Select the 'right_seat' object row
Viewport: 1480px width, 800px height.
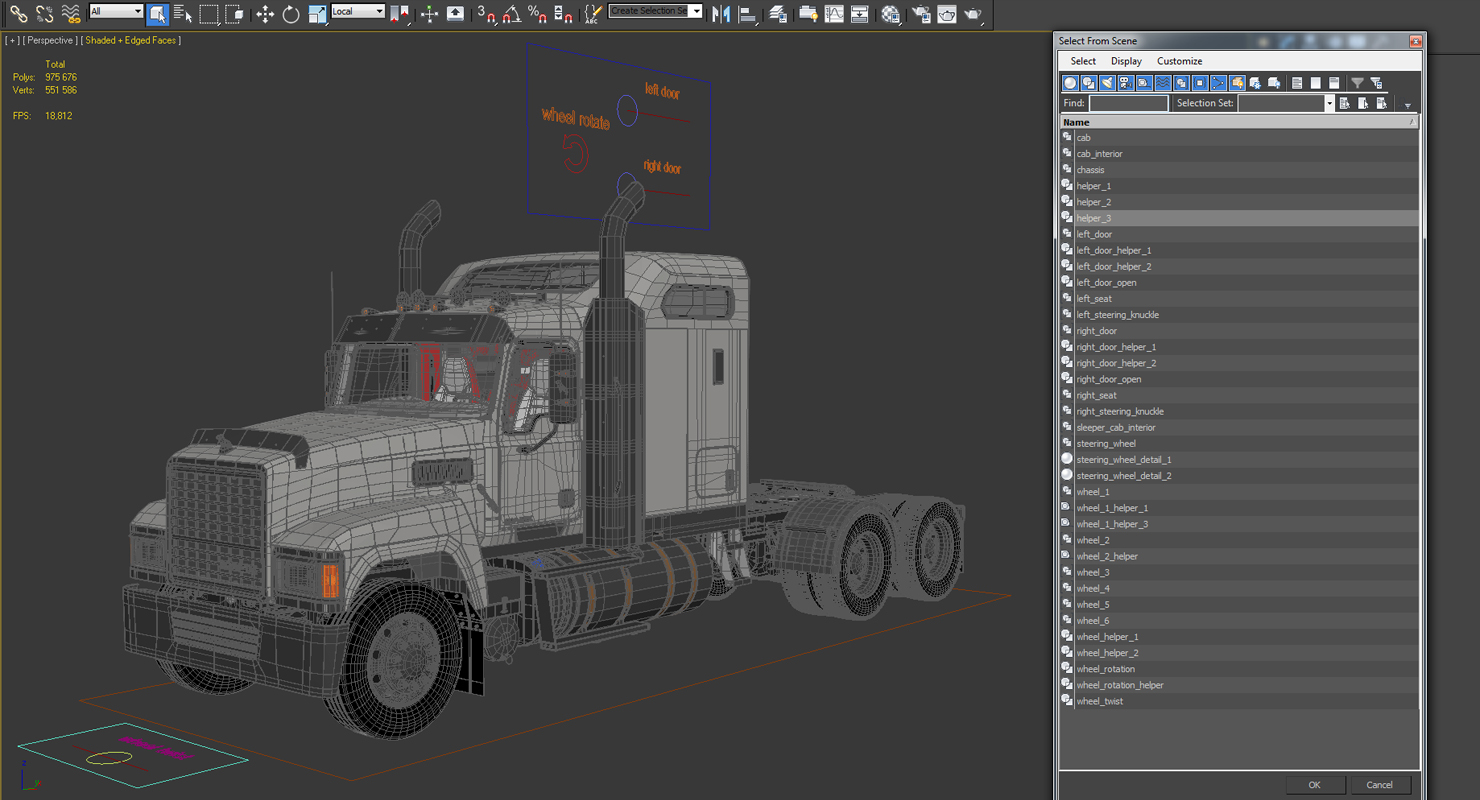(1239, 395)
